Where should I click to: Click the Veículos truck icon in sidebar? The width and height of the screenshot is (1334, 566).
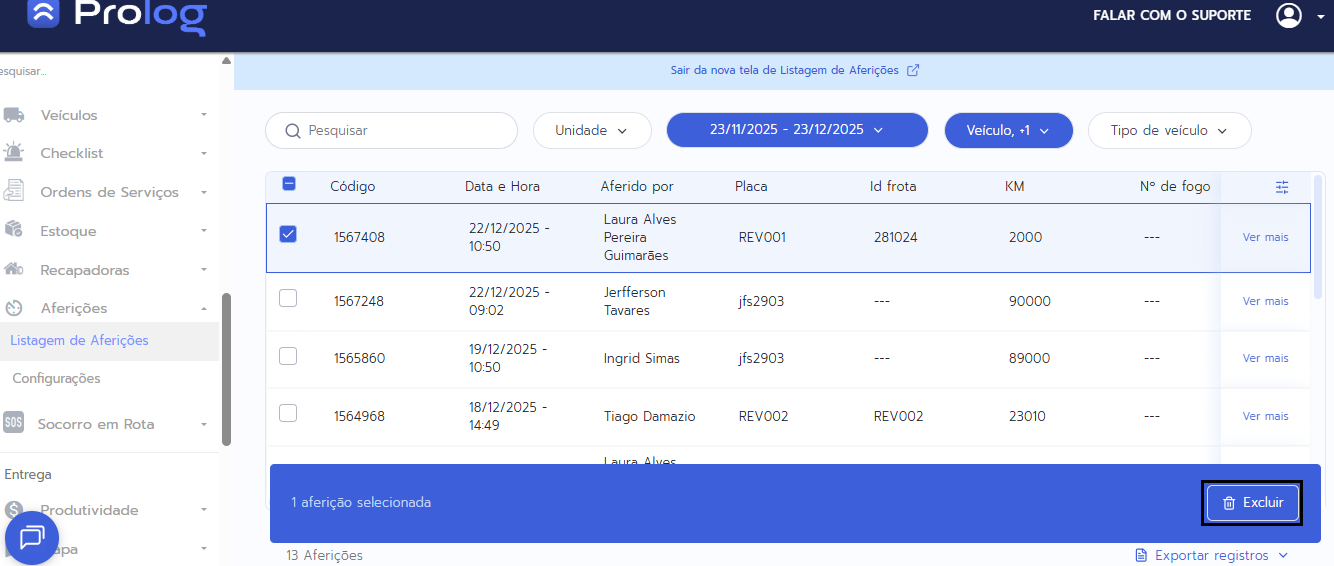(14, 115)
